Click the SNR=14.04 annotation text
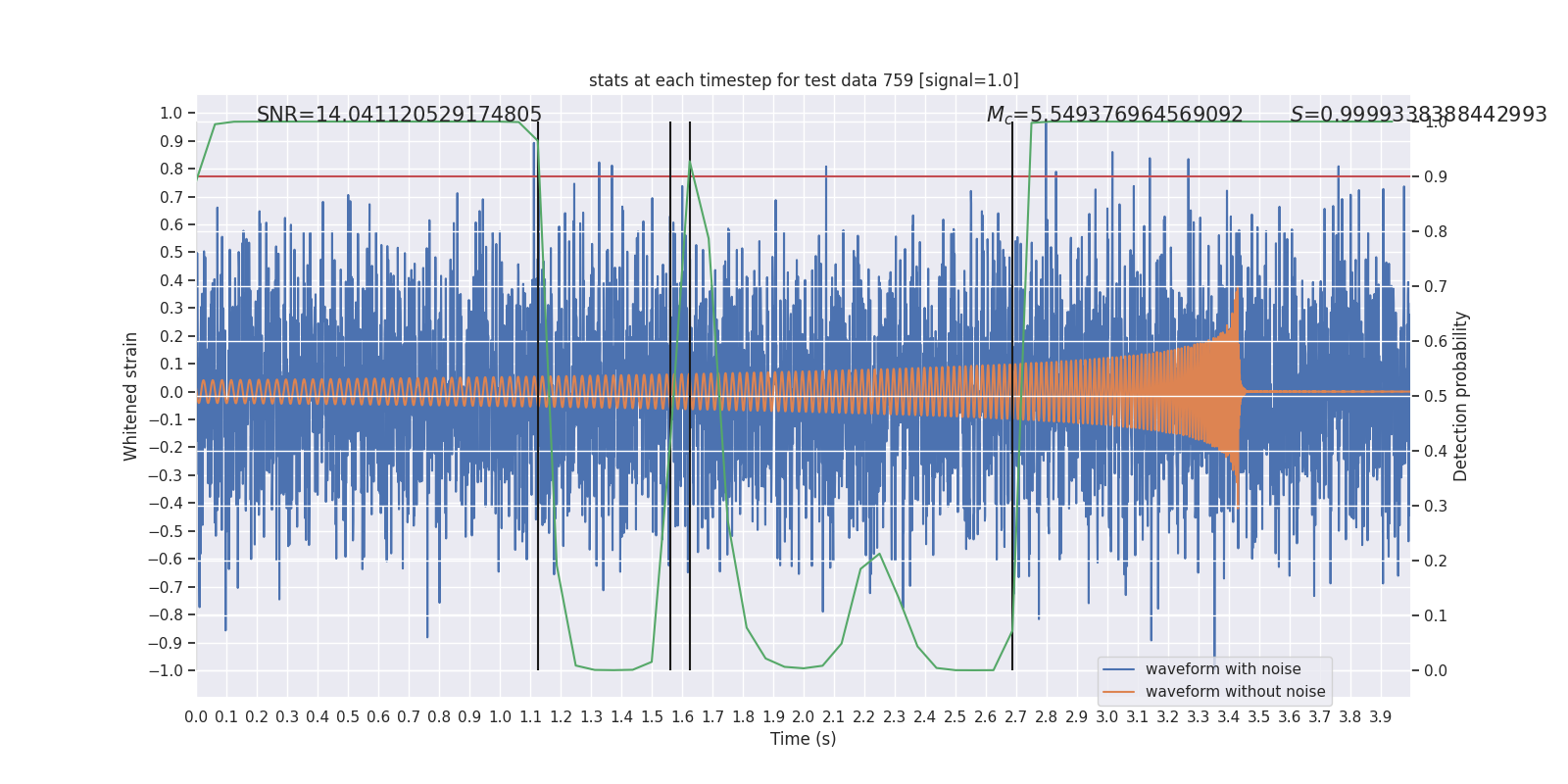The height and width of the screenshot is (784, 1568). tap(399, 115)
